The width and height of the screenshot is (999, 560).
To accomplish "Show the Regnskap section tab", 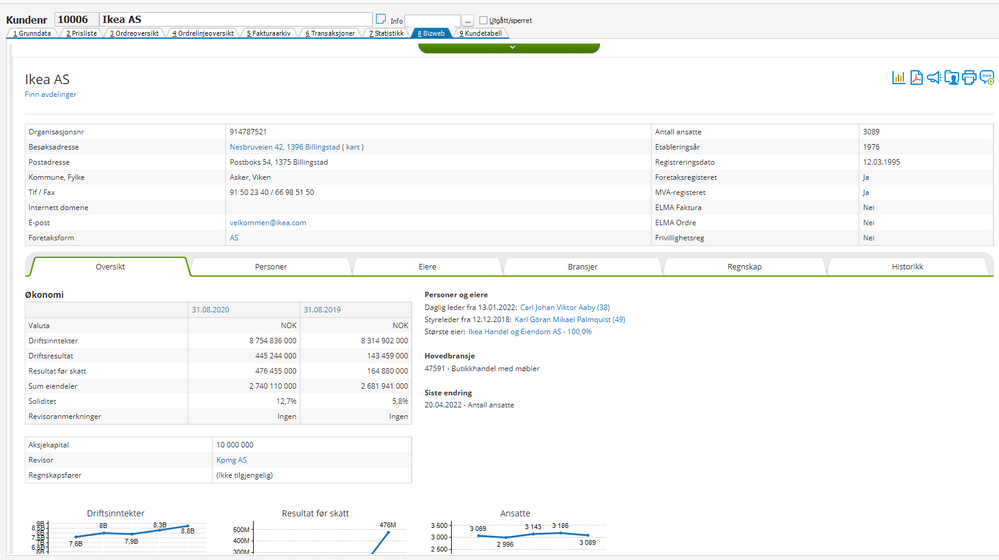I will 744,267.
